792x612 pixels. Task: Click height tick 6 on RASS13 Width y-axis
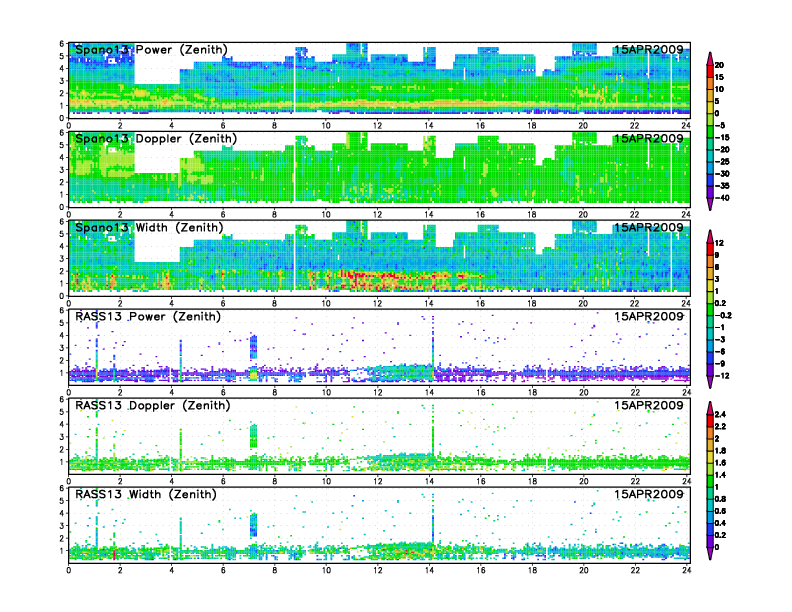tap(62, 488)
